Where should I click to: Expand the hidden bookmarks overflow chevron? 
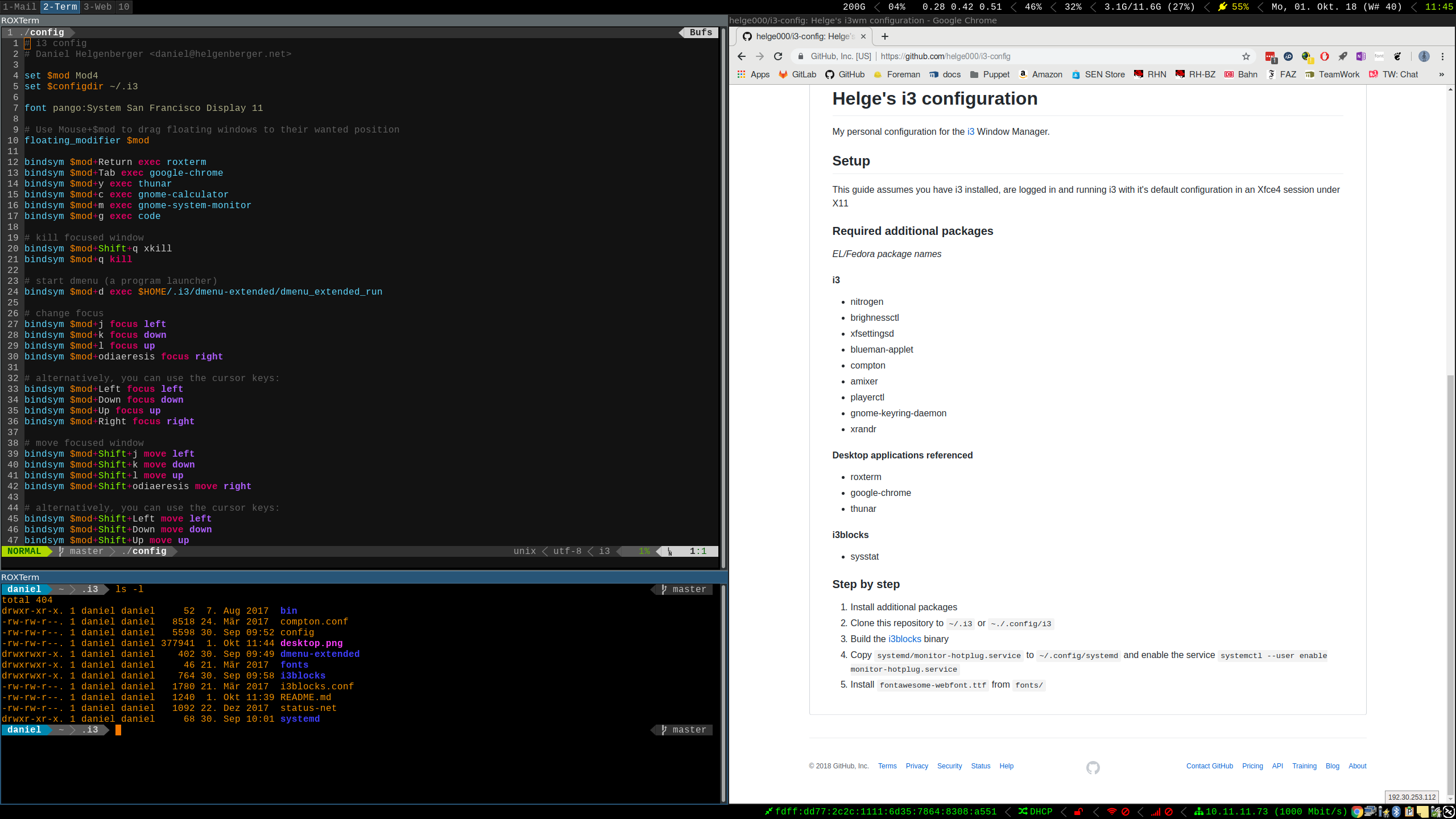click(1441, 75)
